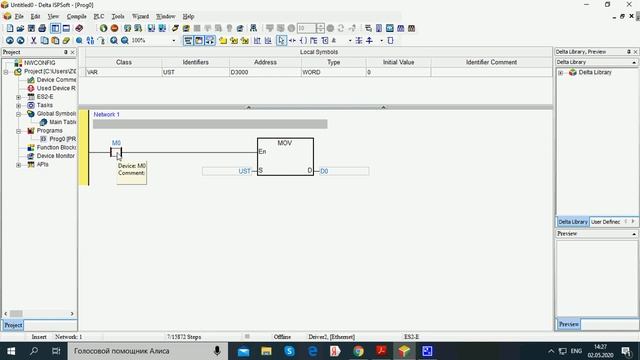The height and width of the screenshot is (360, 640).
Task: Collapse the Global Symbols node
Action: click(18, 114)
